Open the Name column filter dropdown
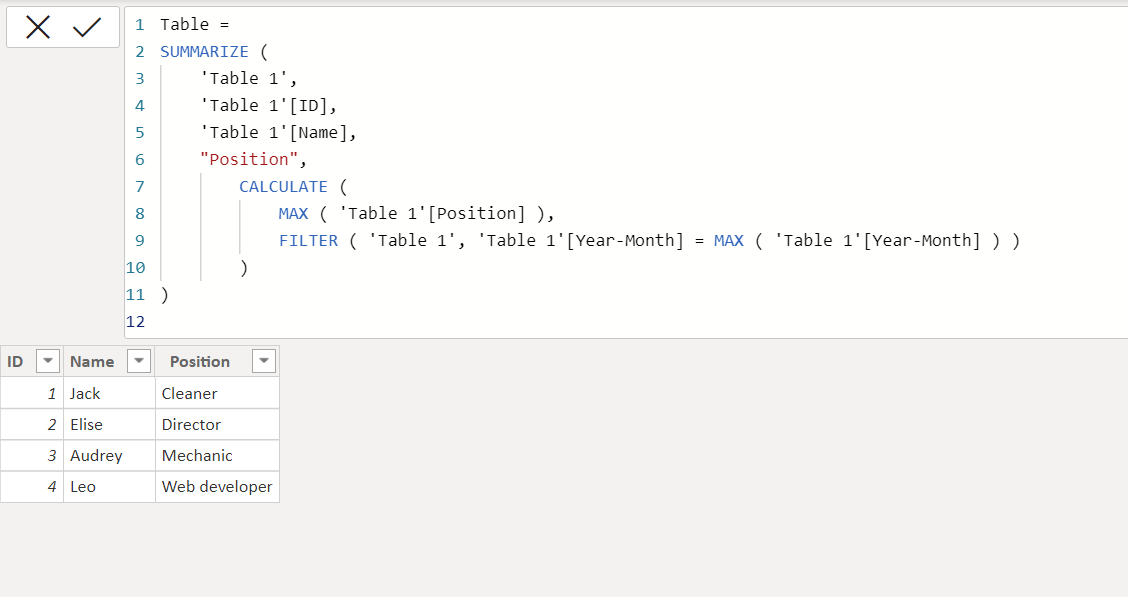 click(x=139, y=361)
